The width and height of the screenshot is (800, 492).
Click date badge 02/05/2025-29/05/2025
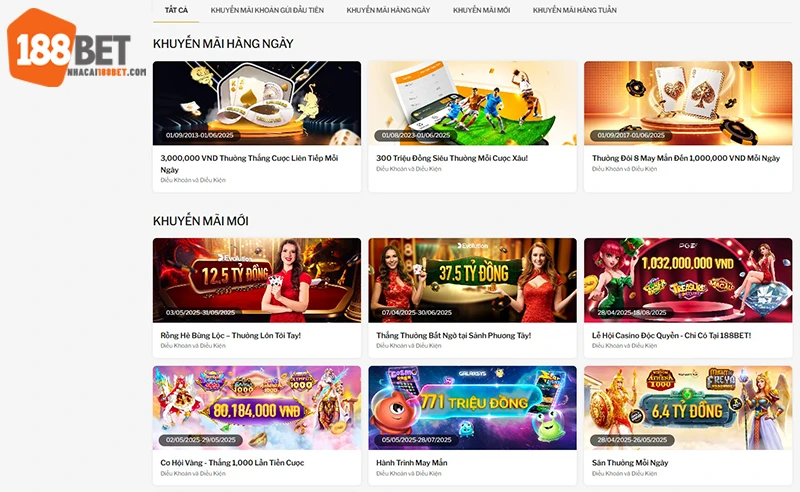point(201,440)
